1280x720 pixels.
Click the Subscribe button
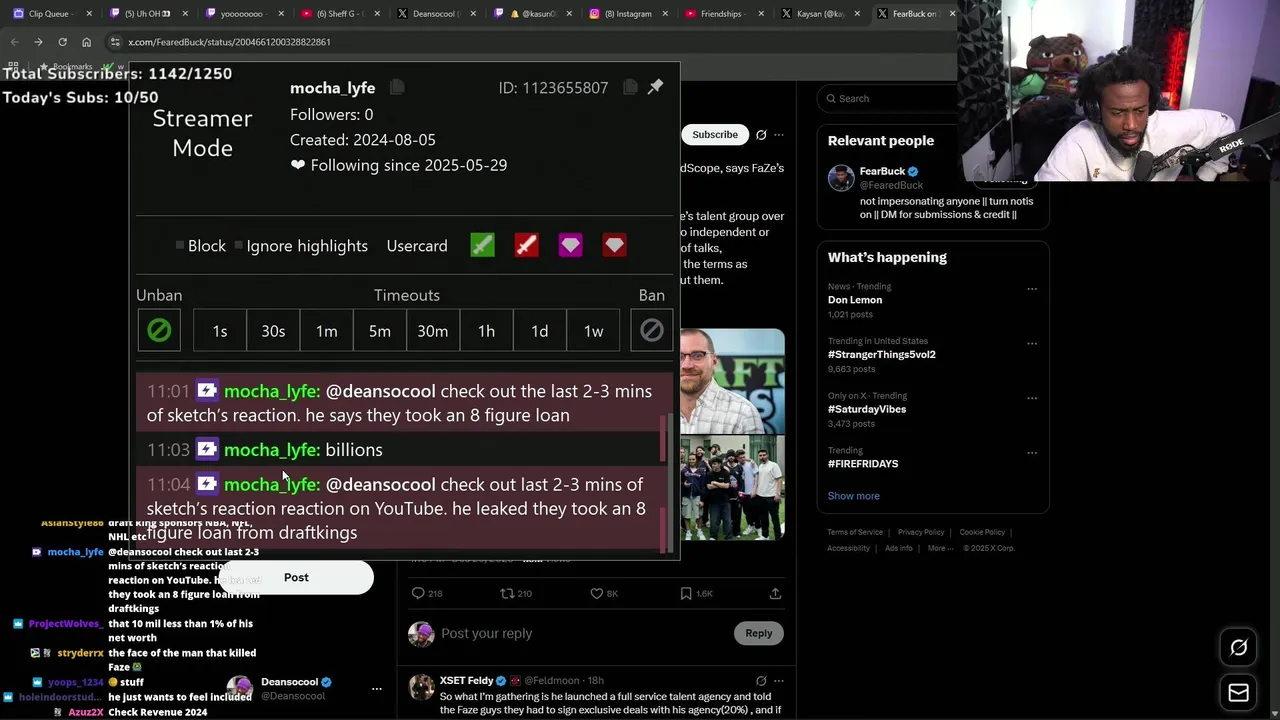click(715, 135)
